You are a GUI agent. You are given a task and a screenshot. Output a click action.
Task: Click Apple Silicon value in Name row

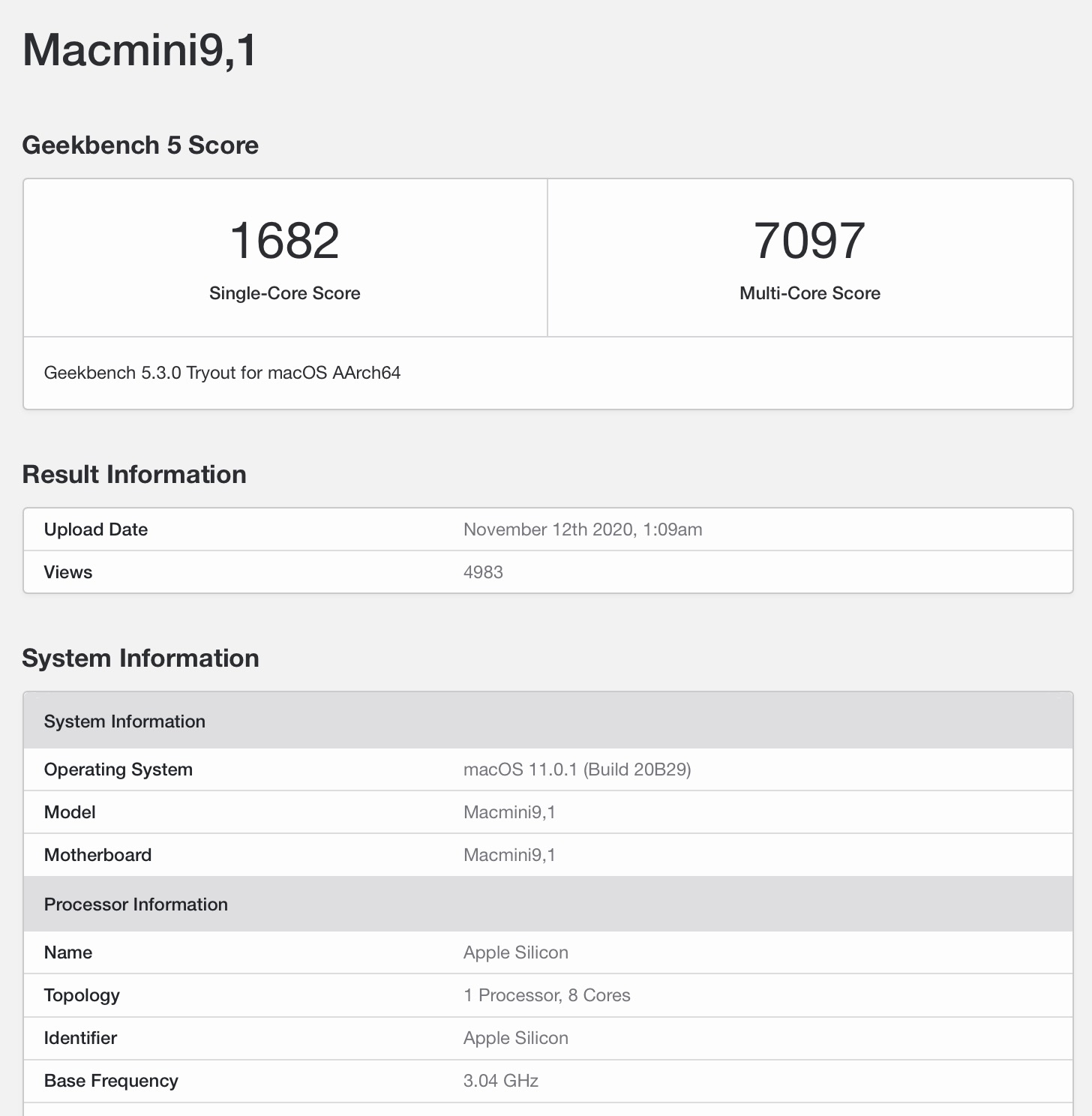pos(515,952)
